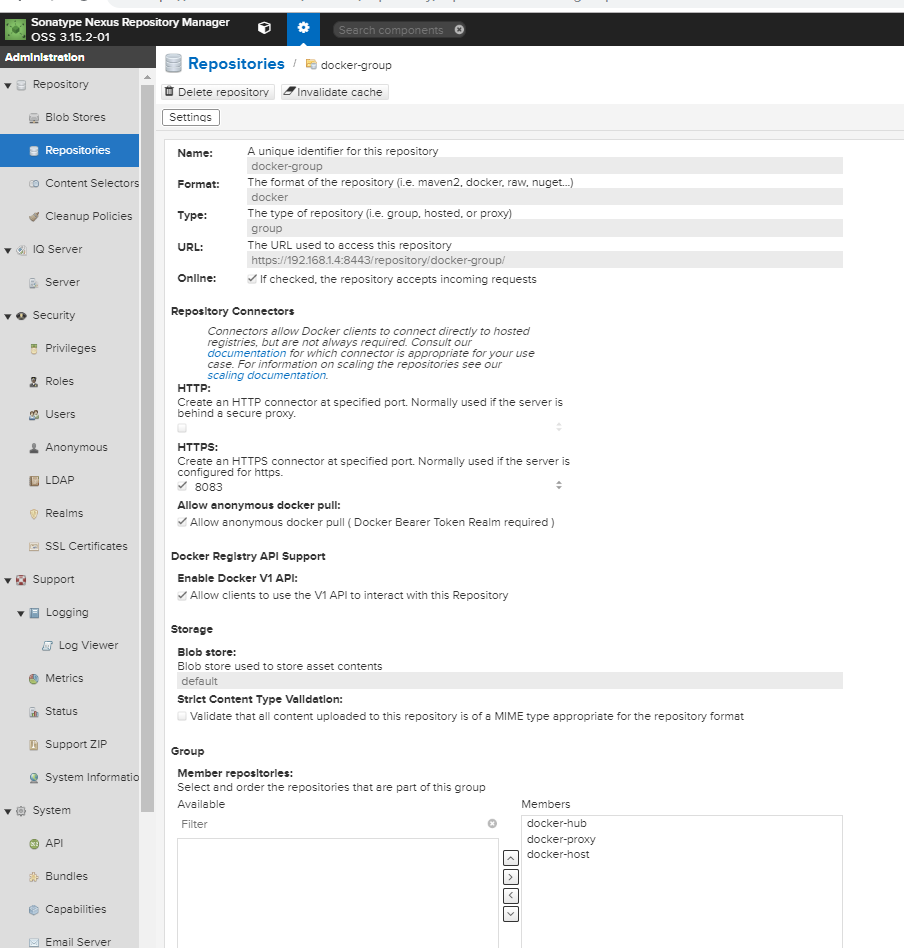Image resolution: width=904 pixels, height=948 pixels.
Task: Toggle Allow anonymous docker pull checkbox
Action: (x=182, y=521)
